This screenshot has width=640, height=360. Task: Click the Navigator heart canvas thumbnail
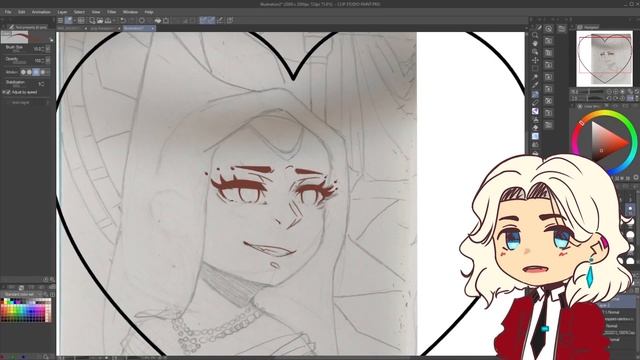click(x=604, y=59)
